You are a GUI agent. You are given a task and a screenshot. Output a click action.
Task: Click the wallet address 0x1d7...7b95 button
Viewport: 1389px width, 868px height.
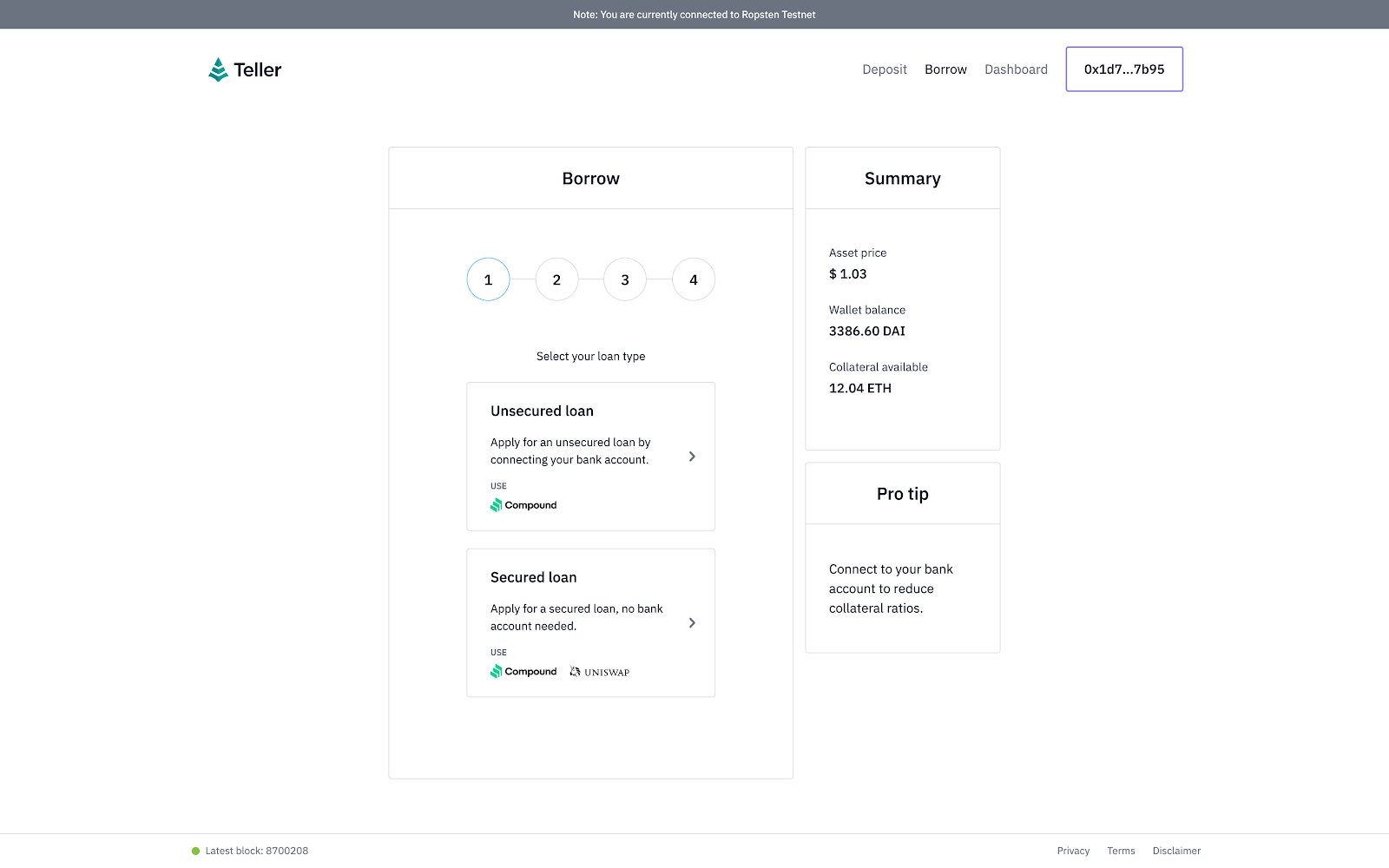click(x=1124, y=69)
